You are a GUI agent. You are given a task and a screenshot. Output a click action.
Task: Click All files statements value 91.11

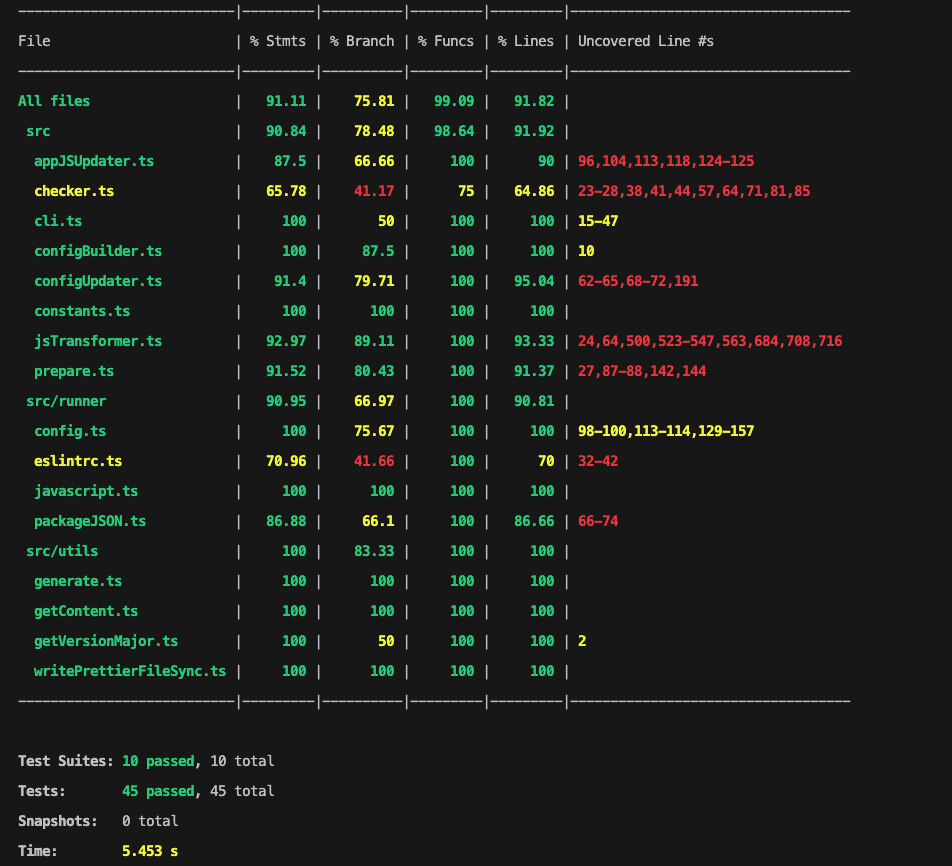pos(286,101)
